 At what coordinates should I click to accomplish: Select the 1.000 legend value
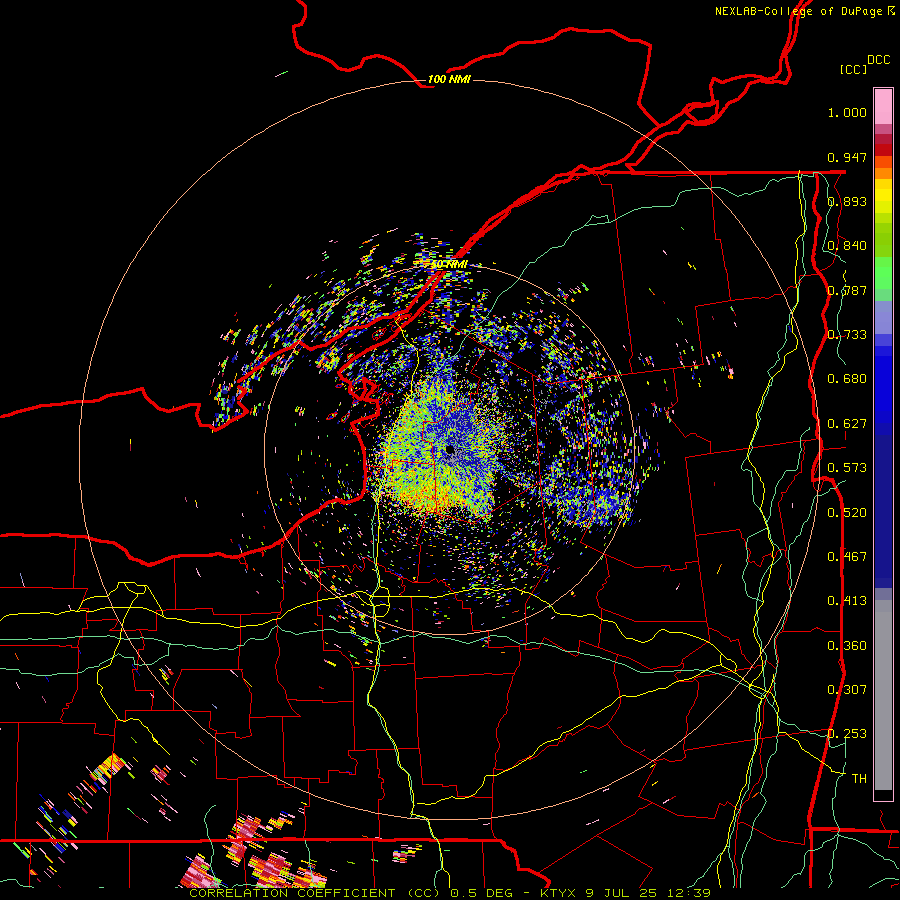[x=847, y=112]
